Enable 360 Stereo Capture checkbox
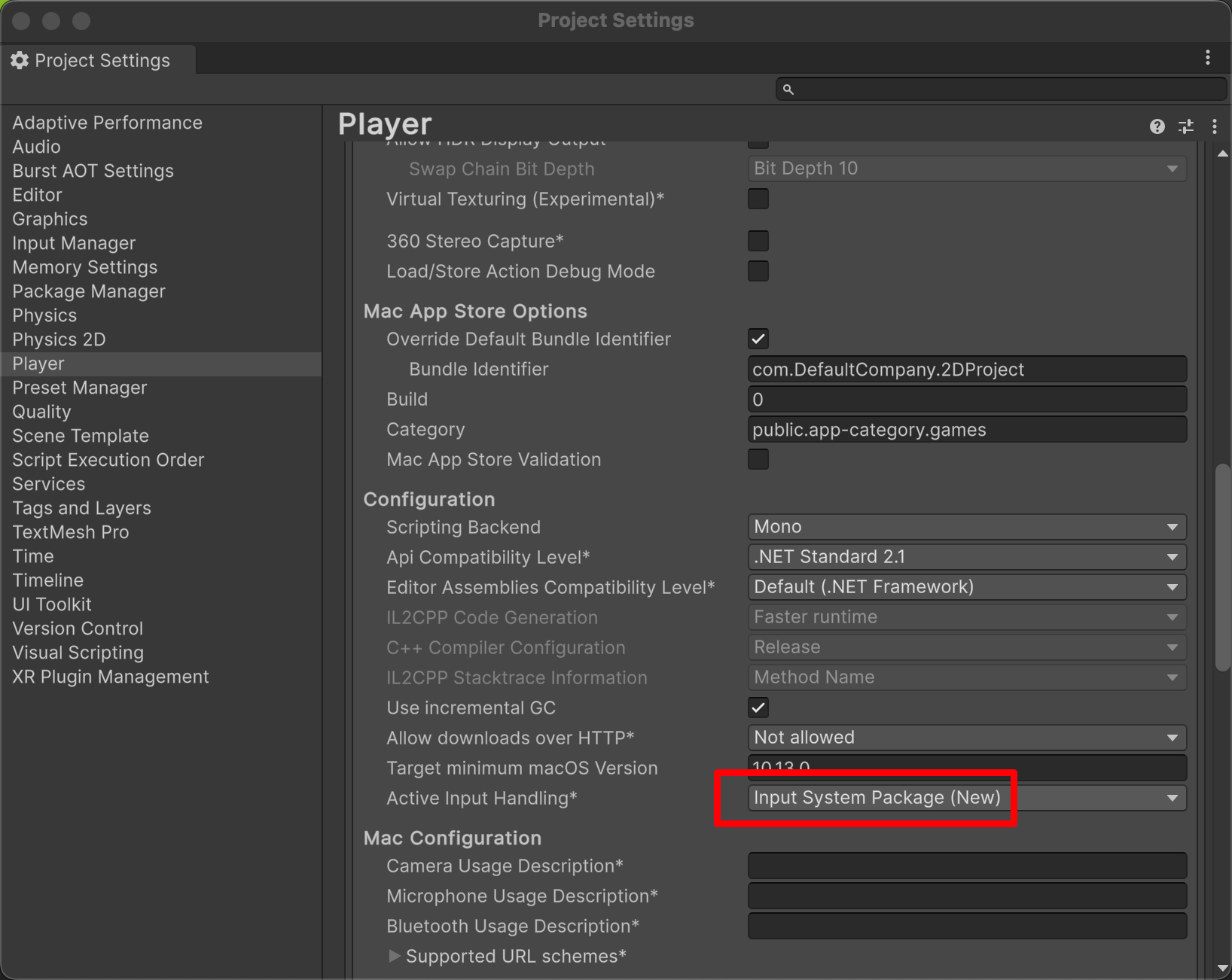This screenshot has height=980, width=1232. click(x=758, y=241)
